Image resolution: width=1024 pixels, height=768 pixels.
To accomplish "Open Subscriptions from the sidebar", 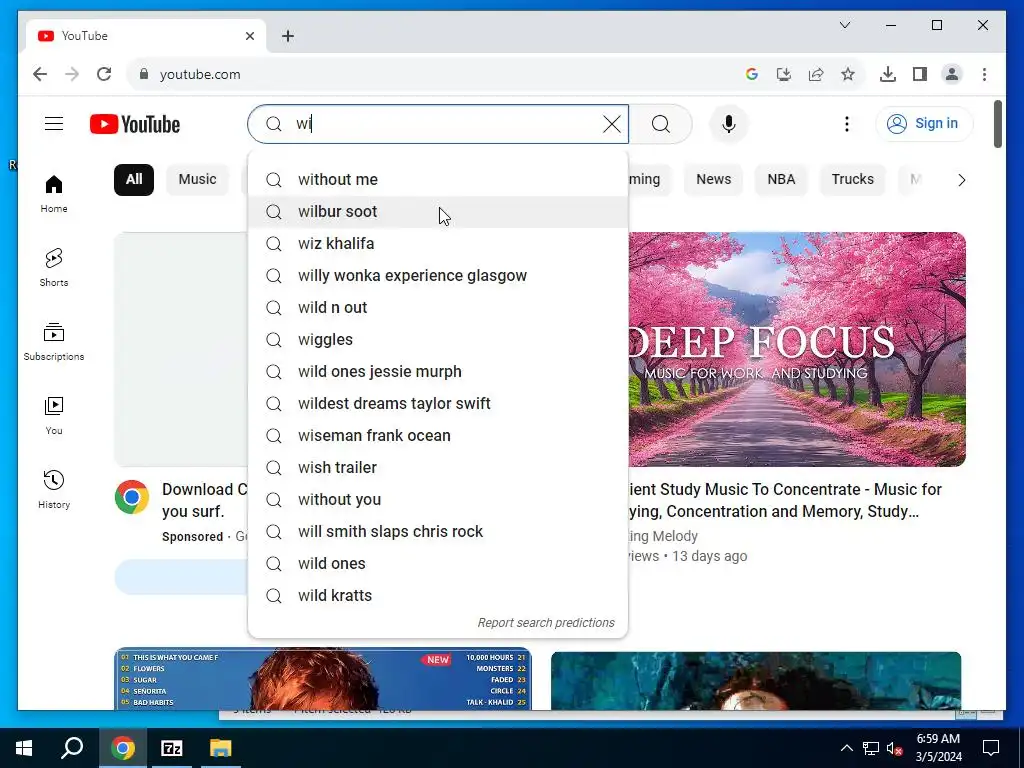I will [x=54, y=342].
